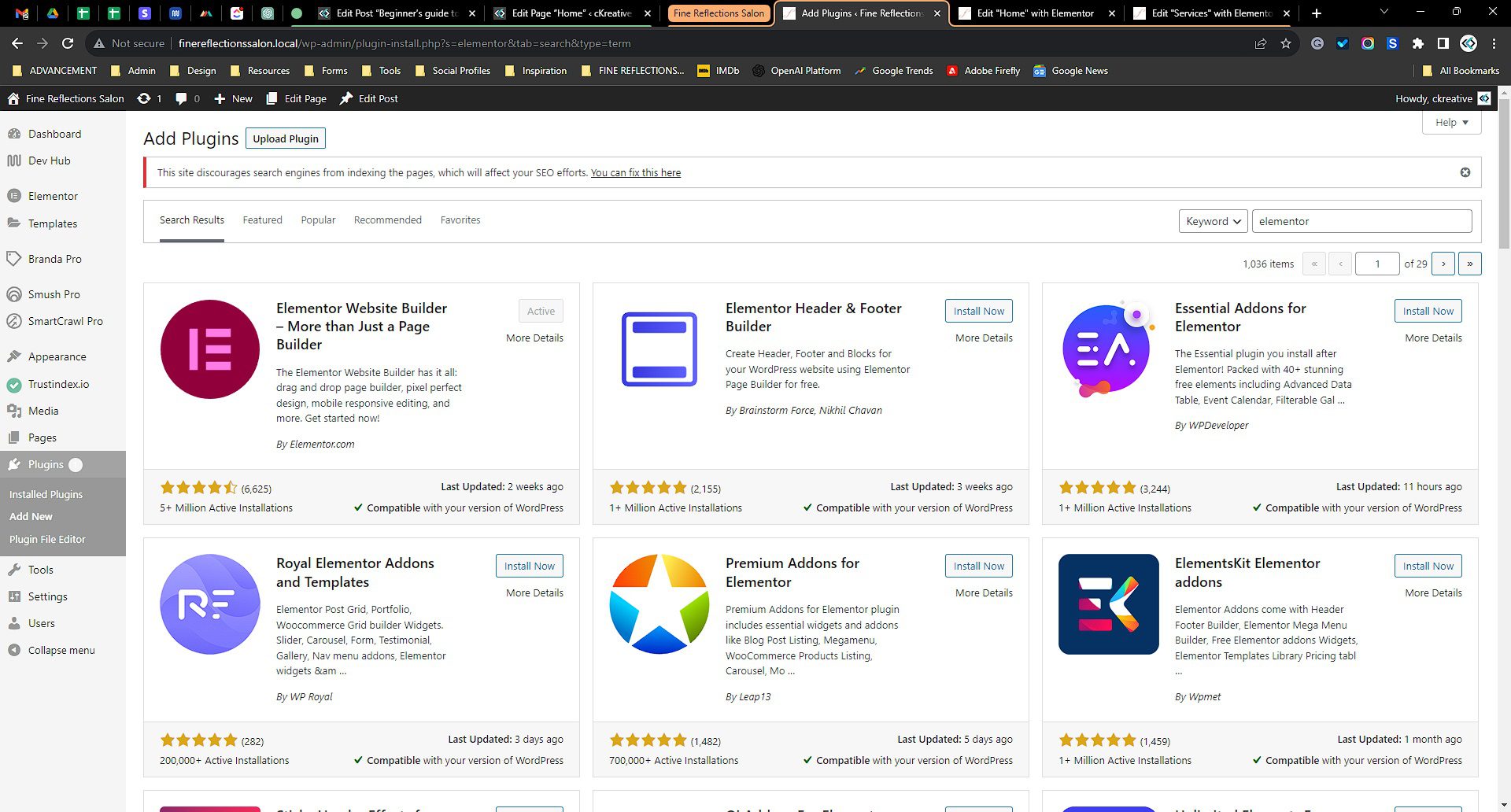Viewport: 1511px width, 812px height.
Task: Open the Appearance menu
Action: point(57,356)
